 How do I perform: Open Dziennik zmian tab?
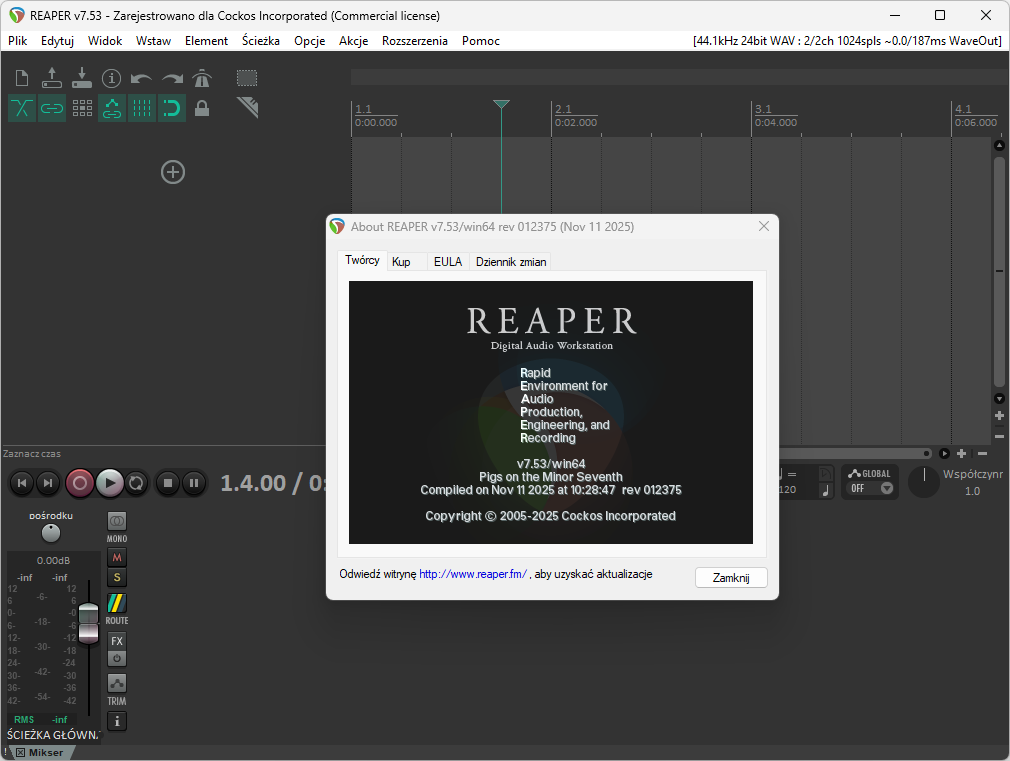(x=511, y=262)
